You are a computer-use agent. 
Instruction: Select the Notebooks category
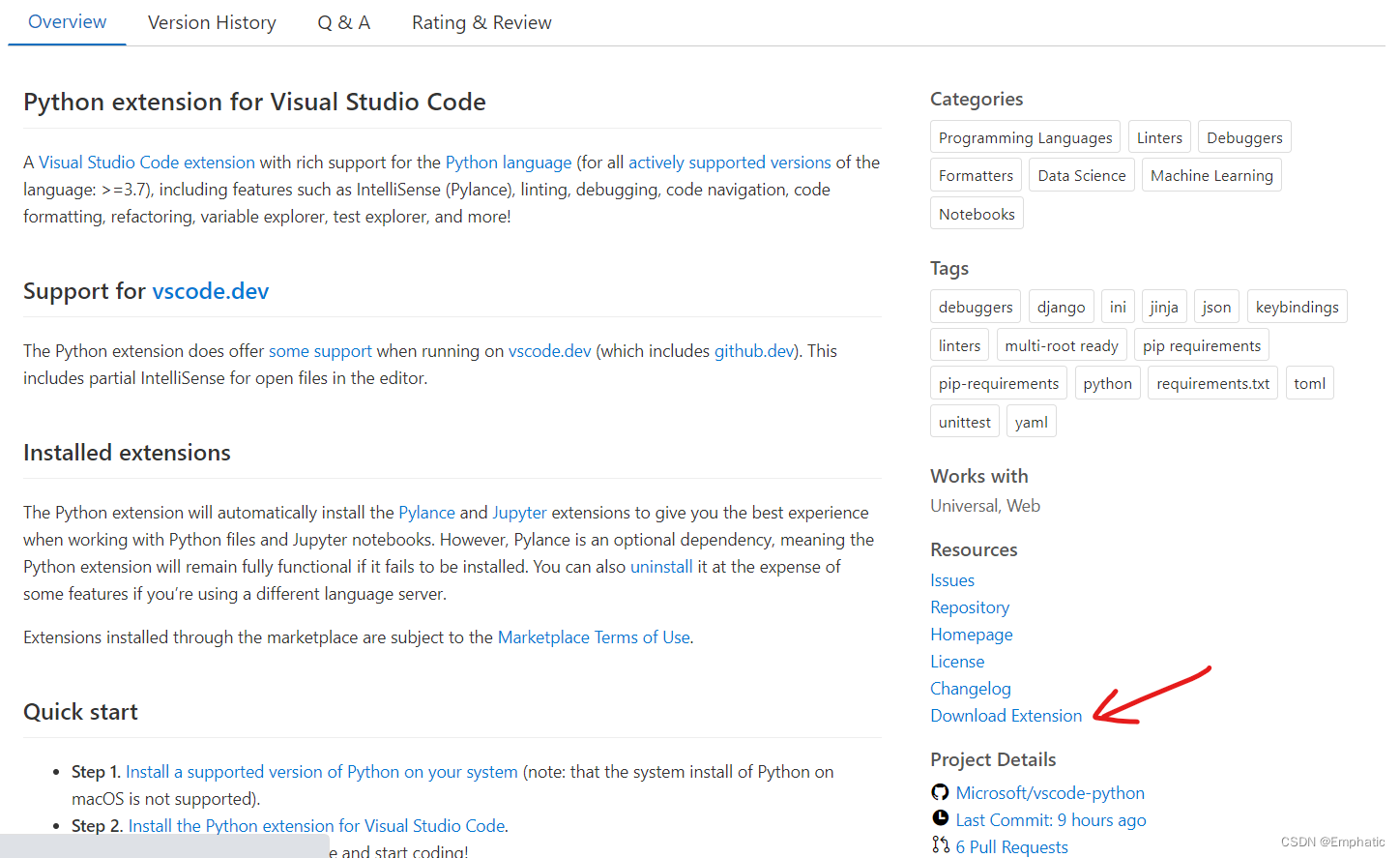[x=977, y=214]
